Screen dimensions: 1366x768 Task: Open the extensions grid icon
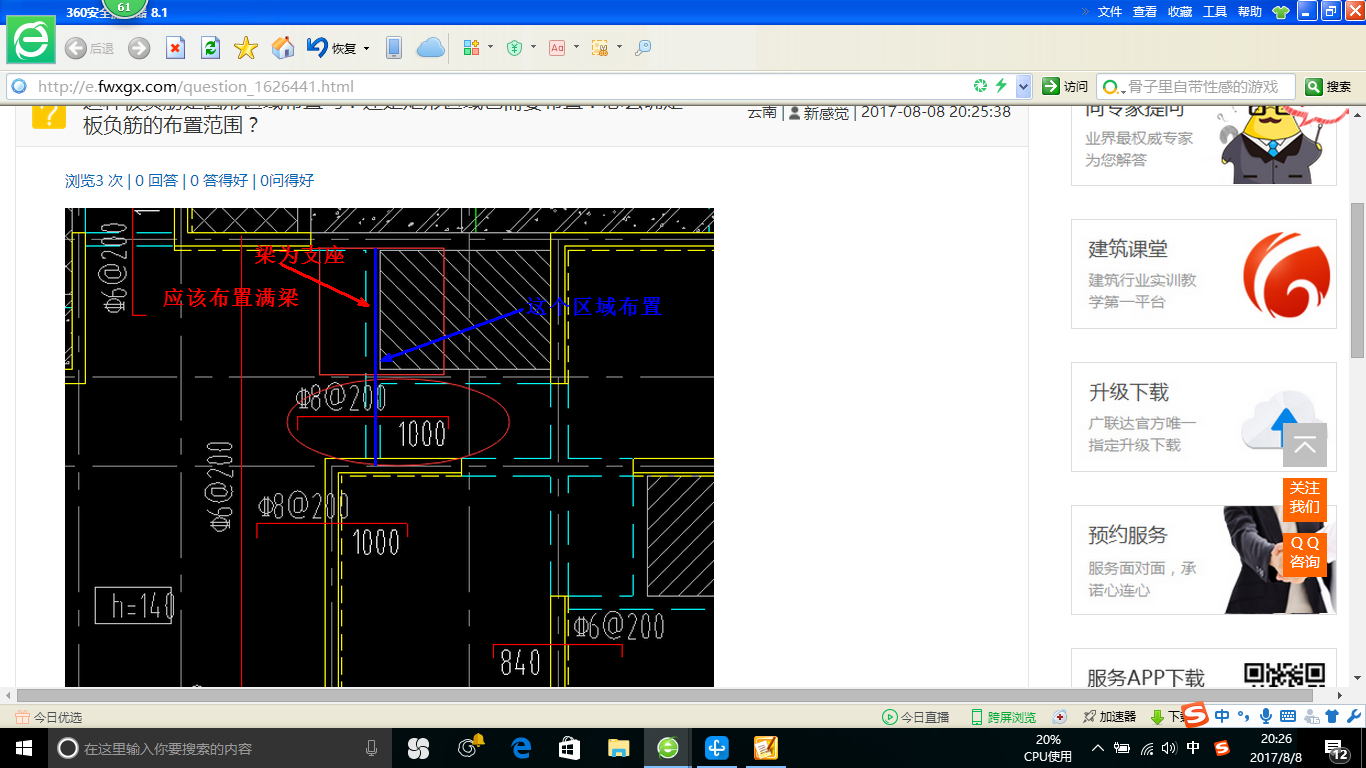(x=472, y=48)
